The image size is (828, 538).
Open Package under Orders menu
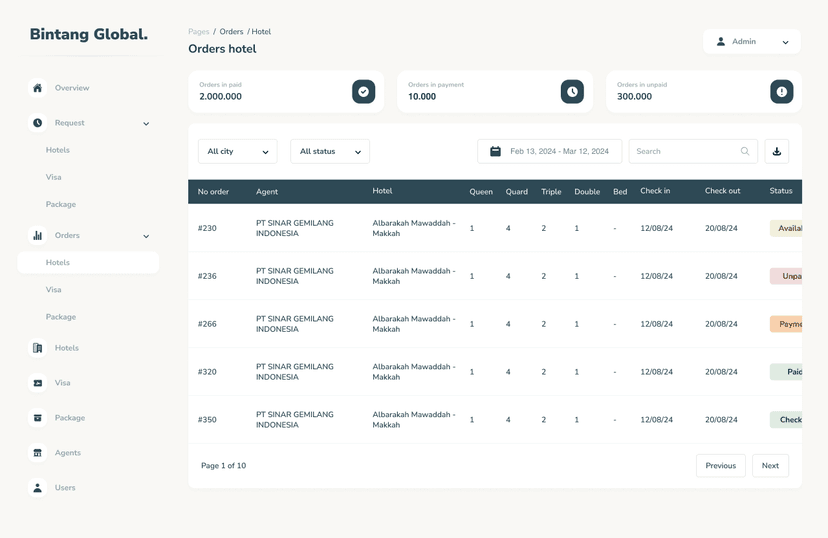(61, 317)
